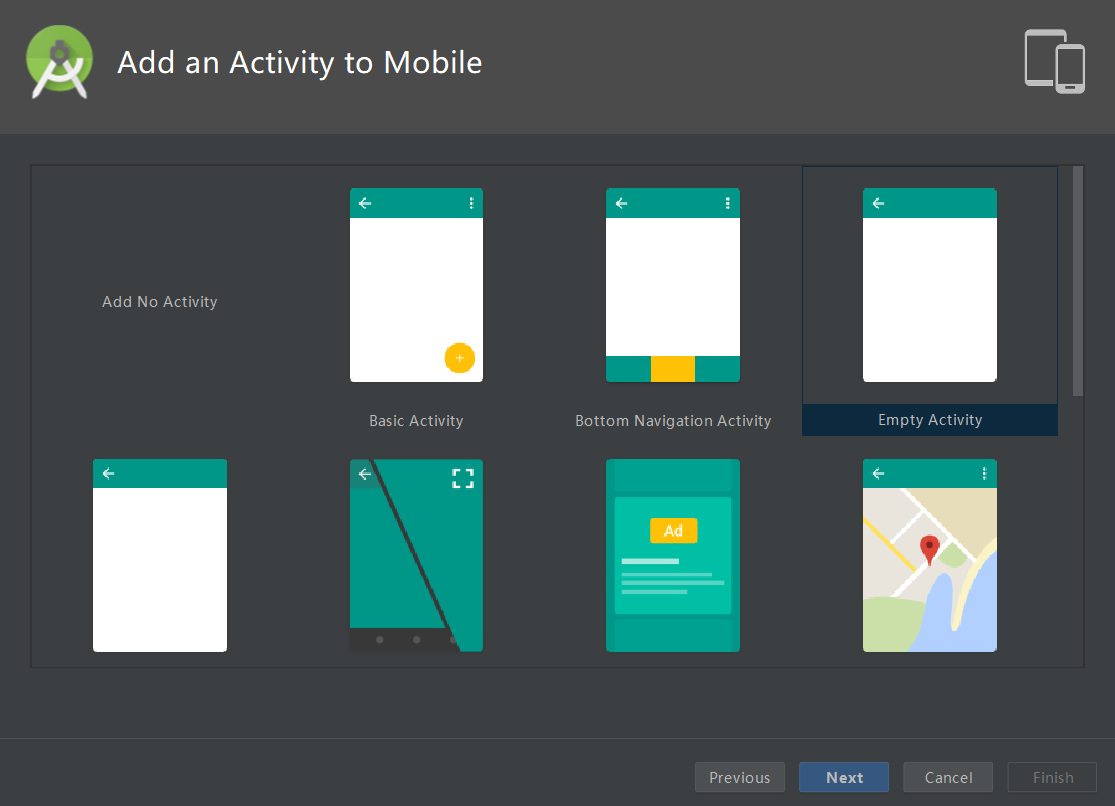1115x806 pixels.
Task: Pick the Google Maps Activity thumbnail
Action: click(929, 556)
